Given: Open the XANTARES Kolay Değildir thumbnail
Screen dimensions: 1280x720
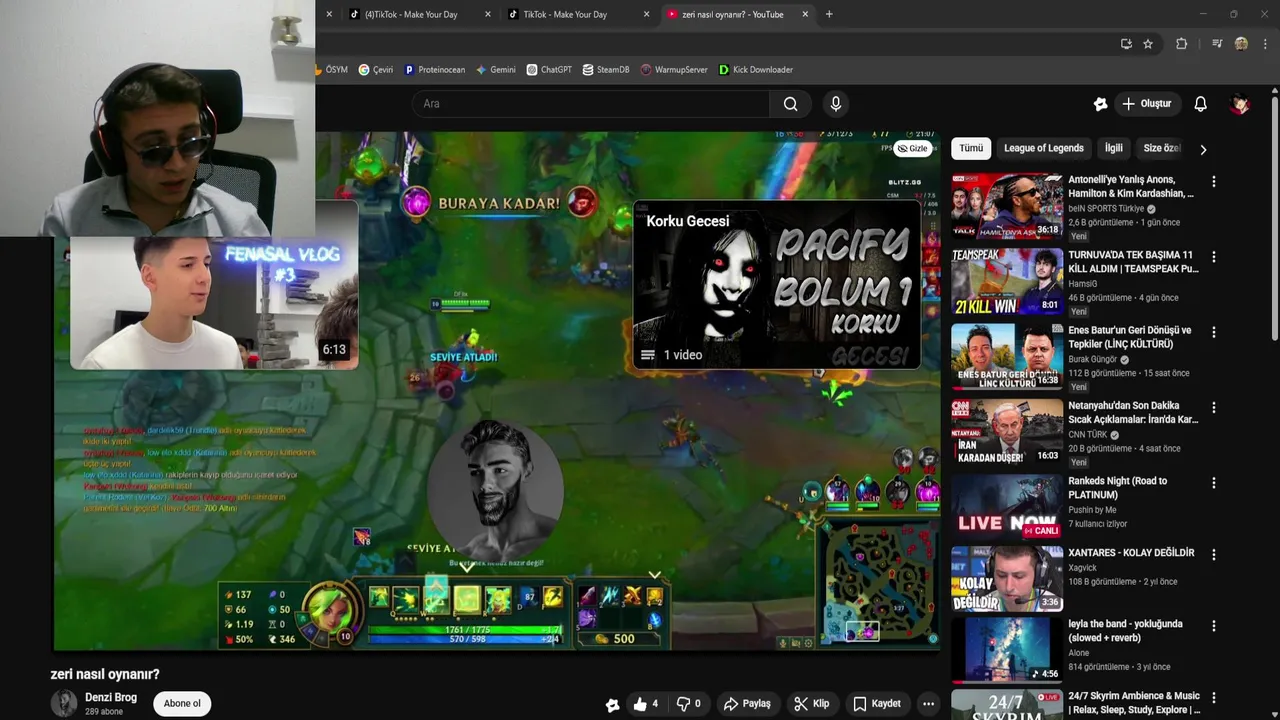Looking at the screenshot, I should [1007, 578].
